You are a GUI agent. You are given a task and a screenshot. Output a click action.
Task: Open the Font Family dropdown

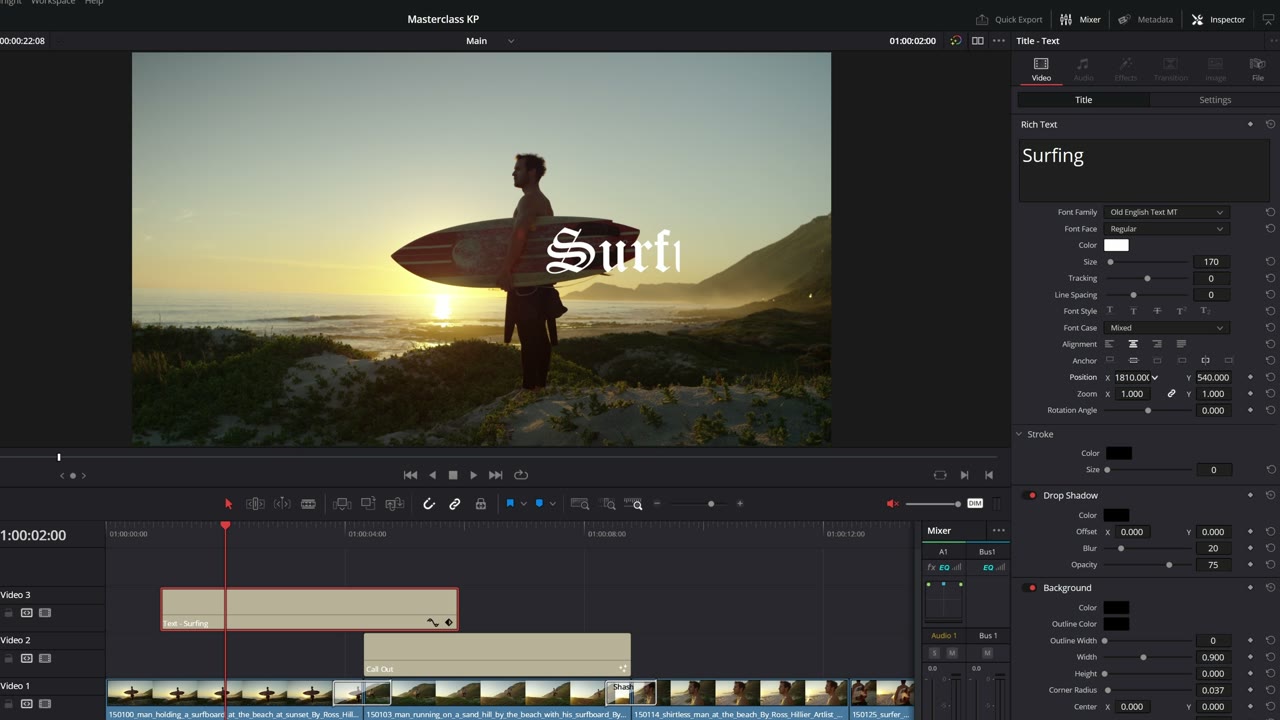(x=1166, y=212)
